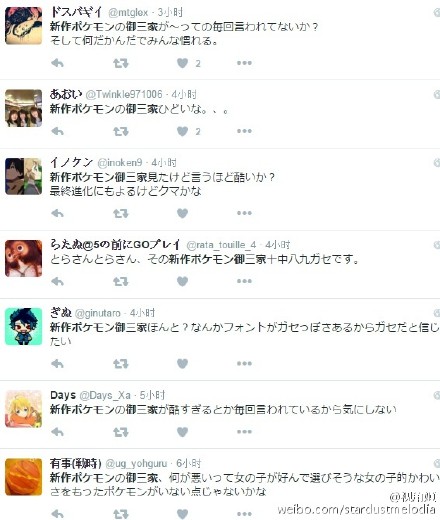Like the tweet by @Twinkle971006
The height and width of the screenshot is (520, 440).
(182, 131)
